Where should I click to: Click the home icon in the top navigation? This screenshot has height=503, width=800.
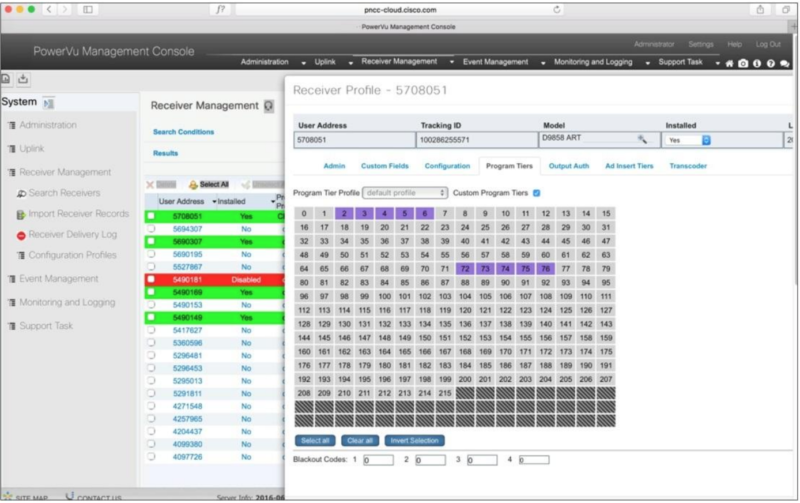(x=729, y=63)
